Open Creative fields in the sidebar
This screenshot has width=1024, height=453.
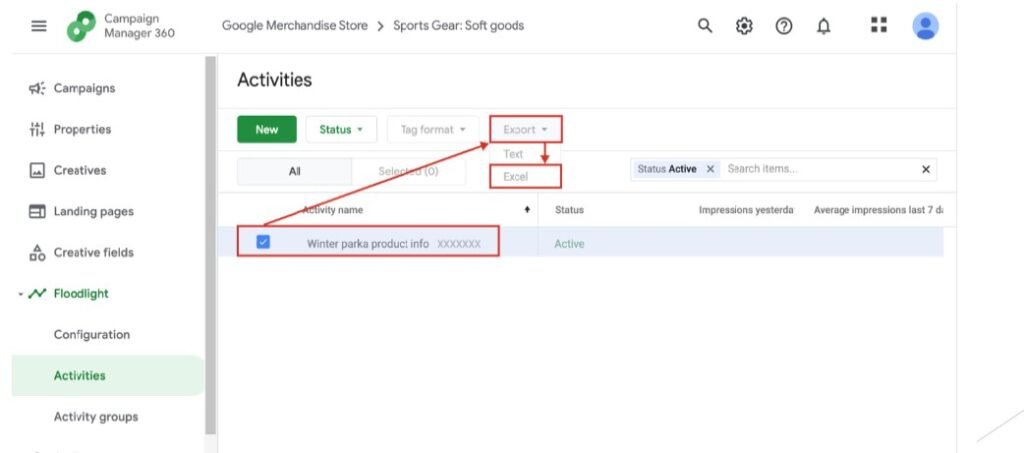click(93, 253)
